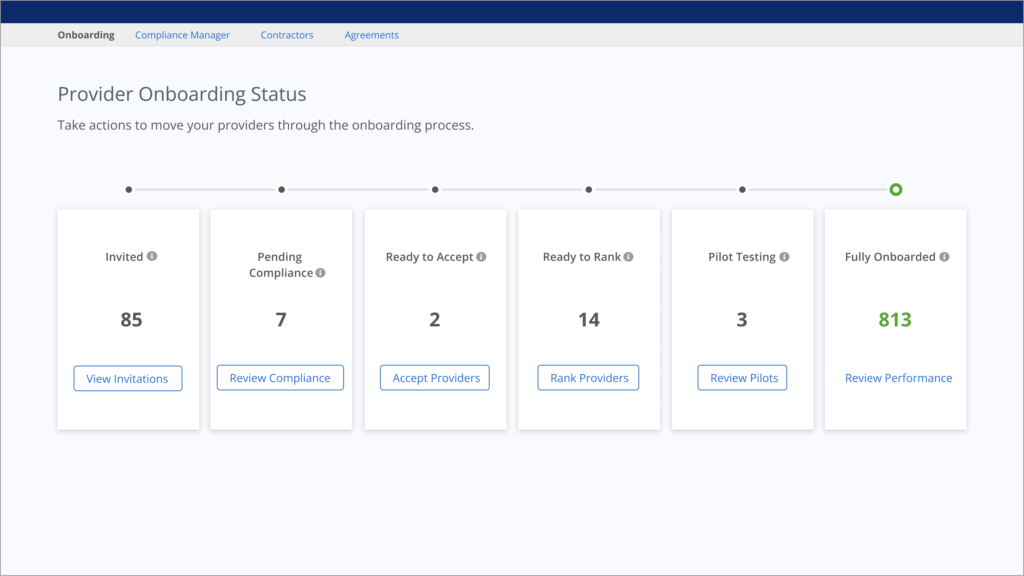Switch to the Onboarding tab

tap(86, 35)
